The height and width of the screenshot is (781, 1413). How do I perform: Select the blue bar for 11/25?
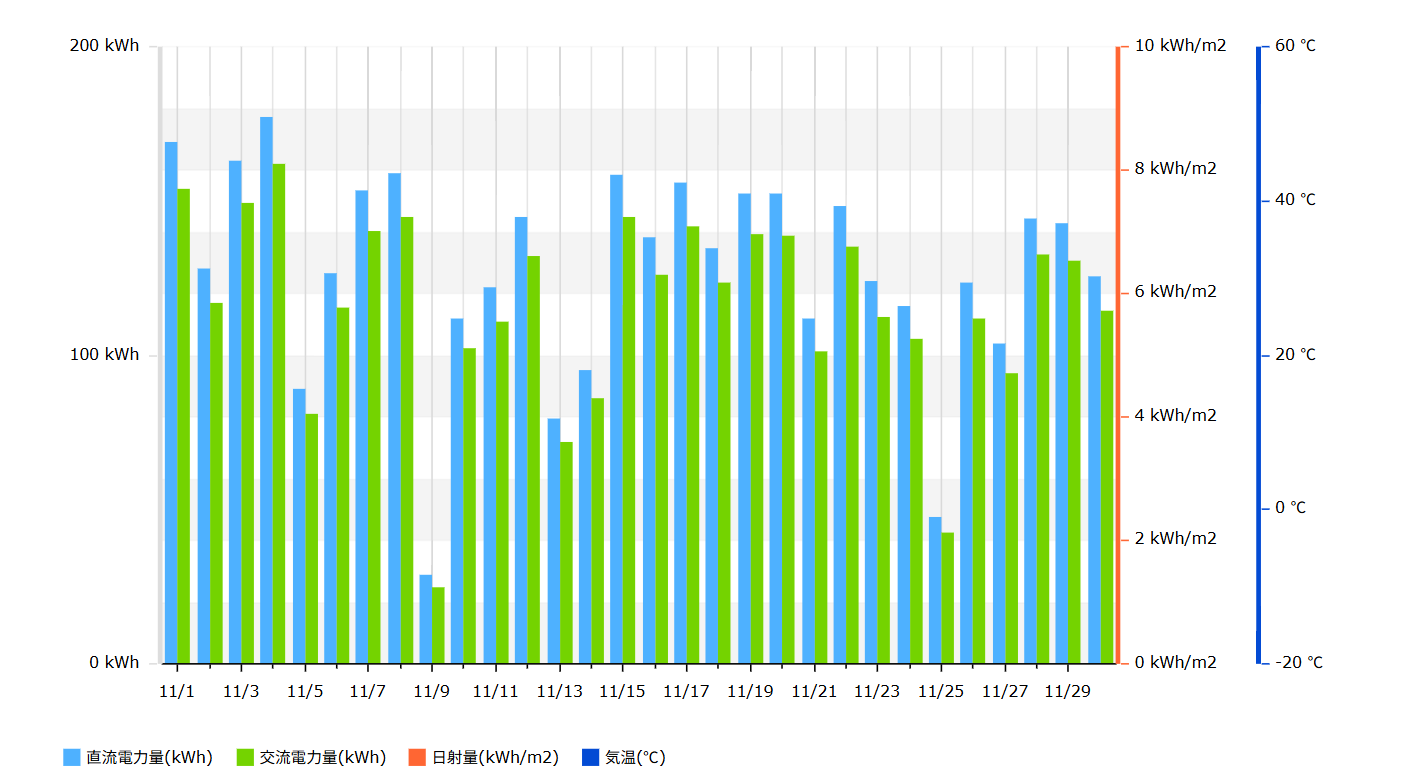tap(935, 590)
